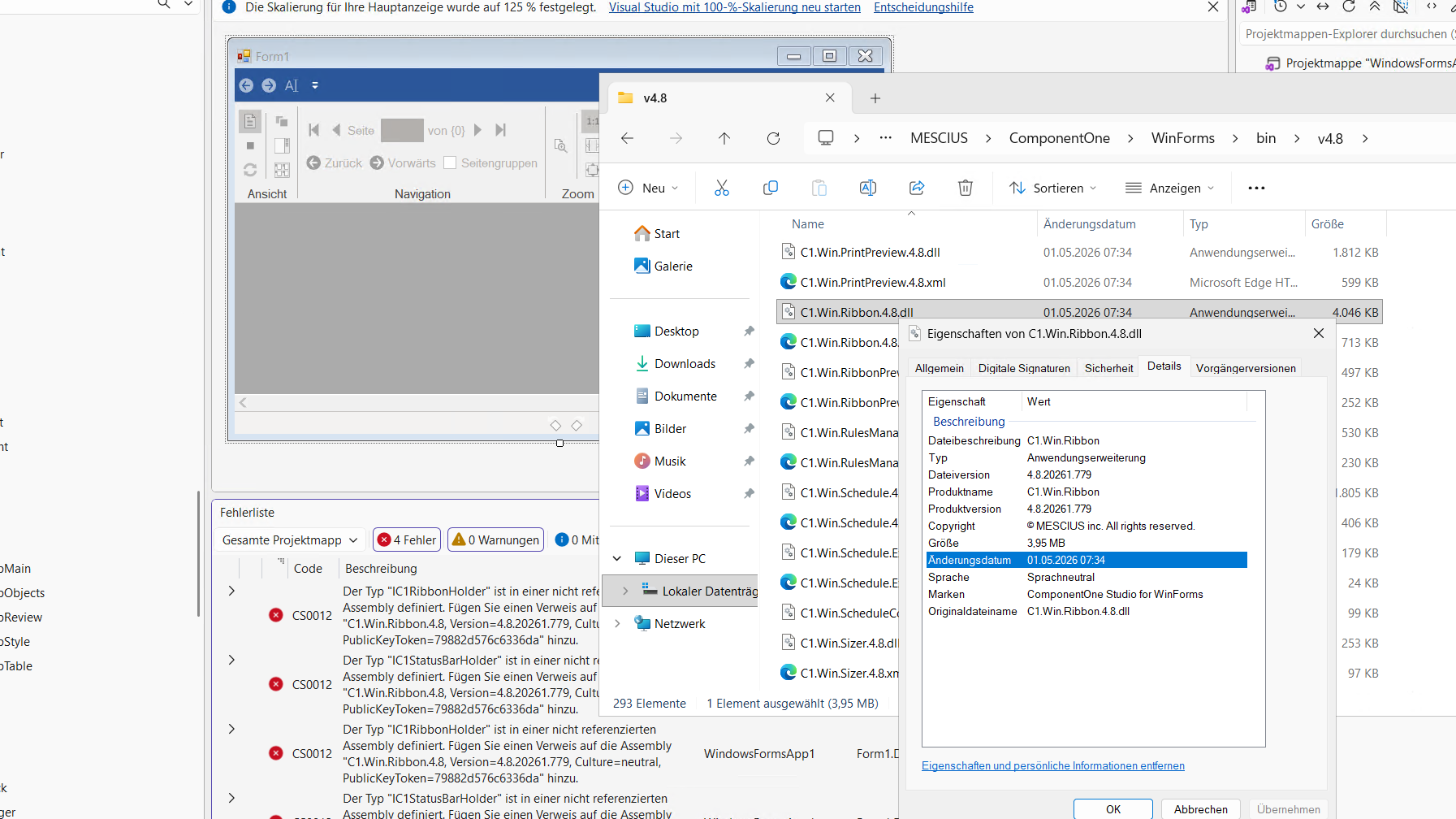Open Galerie in Explorer navigation pane
1456x819 pixels.
673,266
